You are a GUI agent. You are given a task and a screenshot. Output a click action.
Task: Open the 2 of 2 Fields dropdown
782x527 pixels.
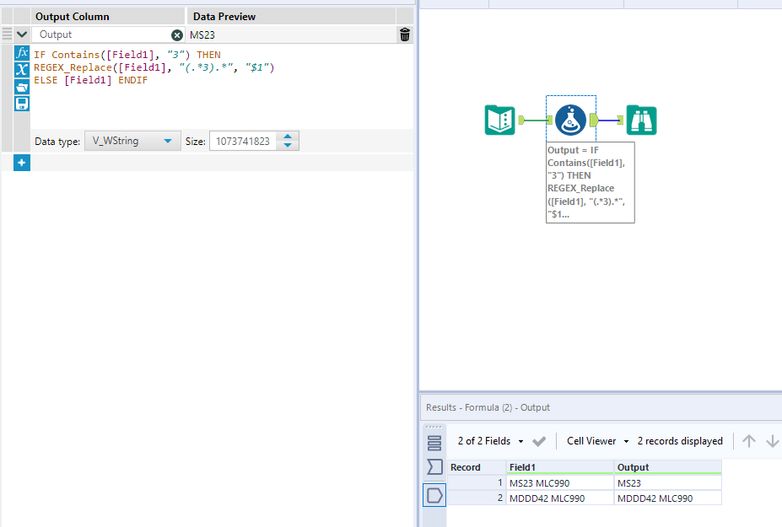(490, 441)
